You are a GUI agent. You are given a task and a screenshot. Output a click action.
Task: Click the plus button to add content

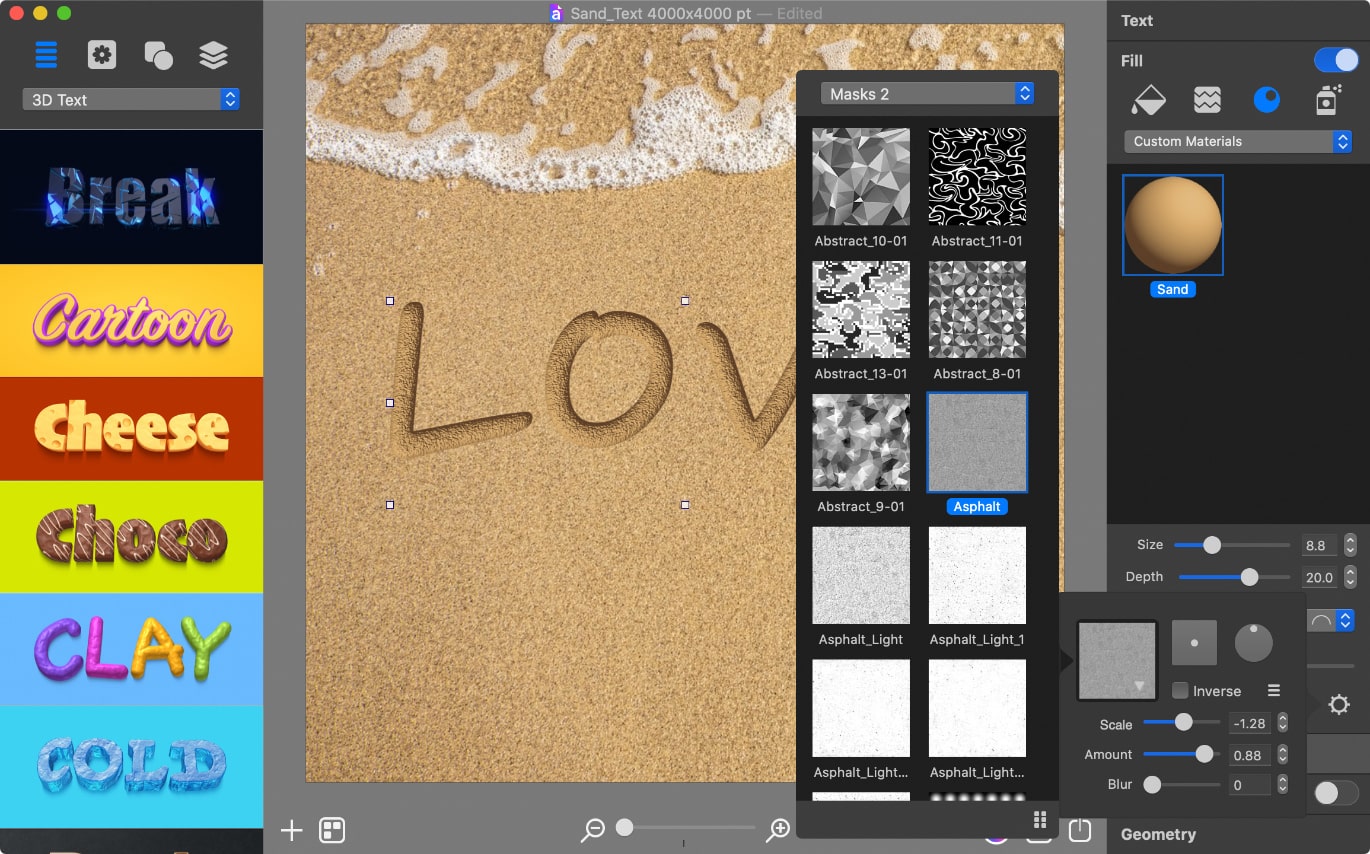point(291,829)
